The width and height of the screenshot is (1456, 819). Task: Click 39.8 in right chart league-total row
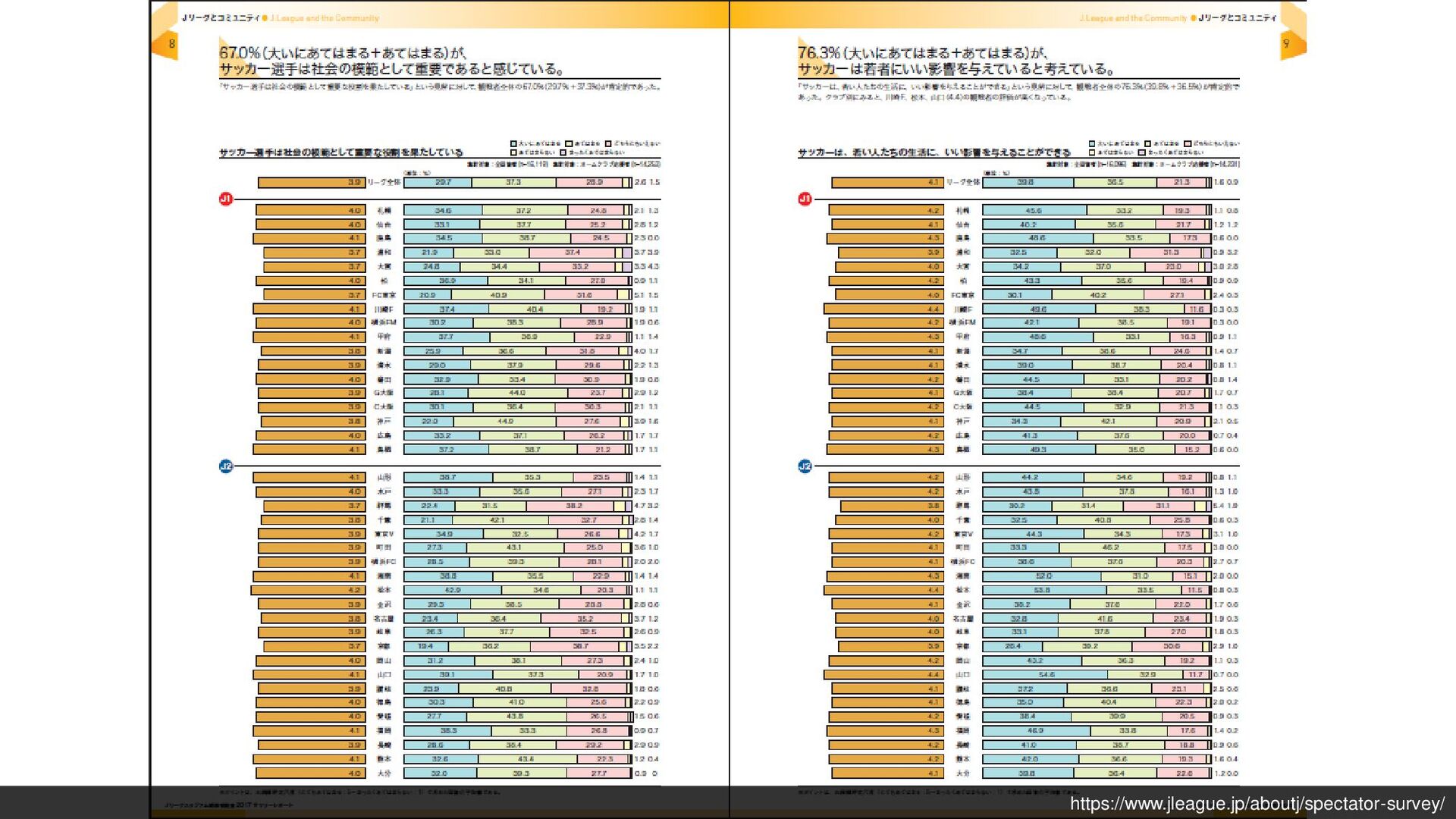coord(1025,183)
